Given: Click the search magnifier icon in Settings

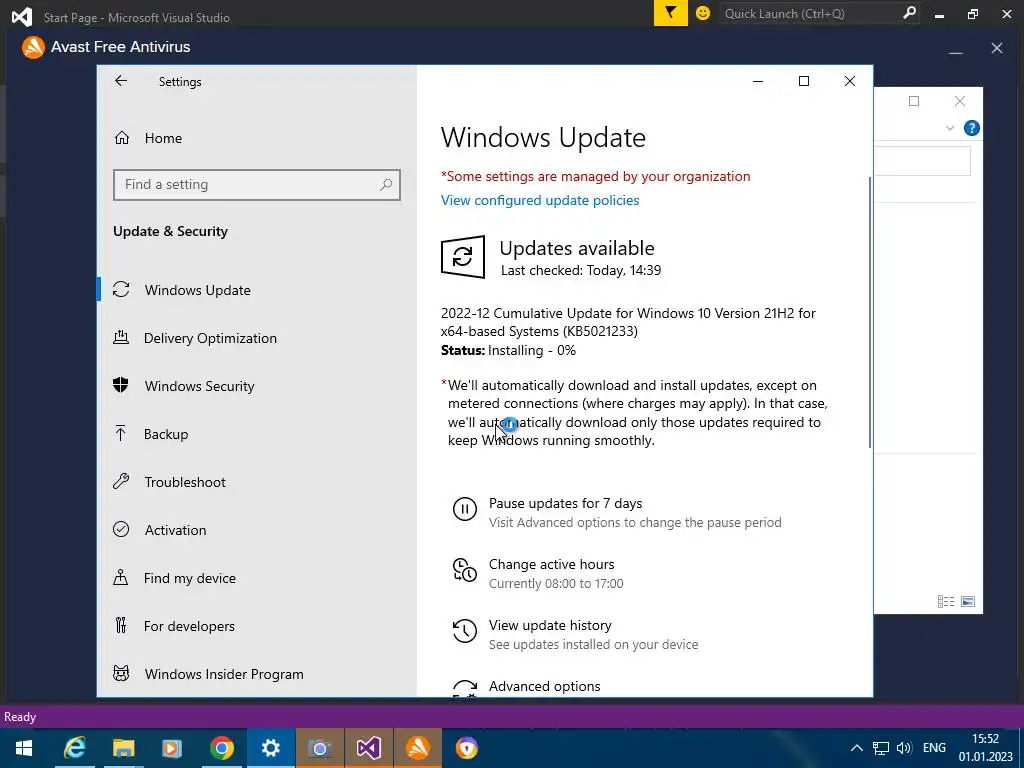Looking at the screenshot, I should pos(386,185).
